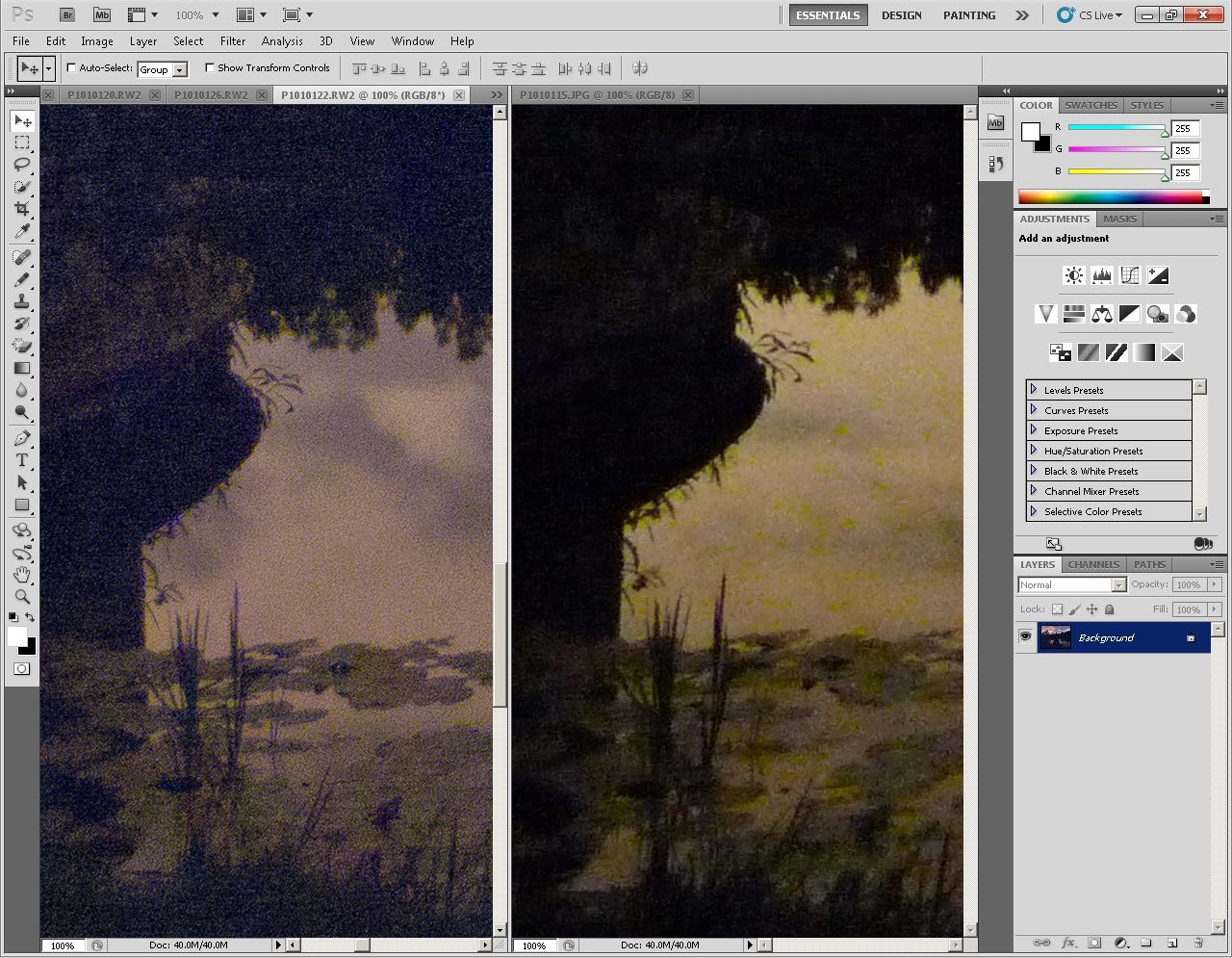This screenshot has width=1232, height=958.
Task: Create a new layer in Layers panel
Action: pyautogui.click(x=1172, y=944)
